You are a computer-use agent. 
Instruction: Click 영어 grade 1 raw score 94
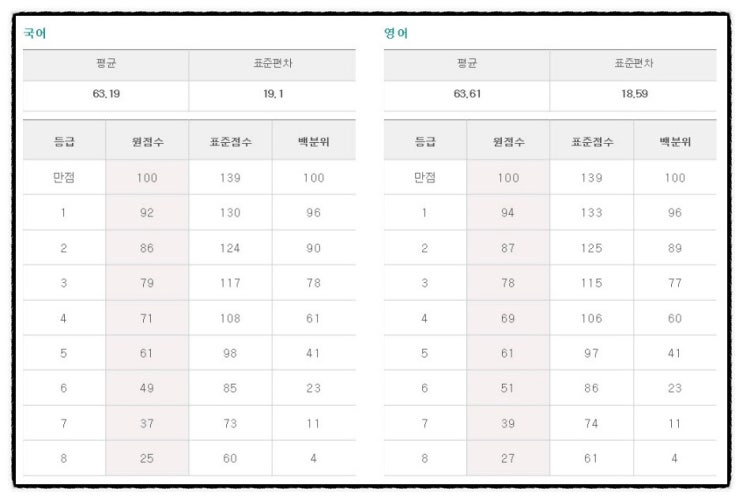click(508, 213)
